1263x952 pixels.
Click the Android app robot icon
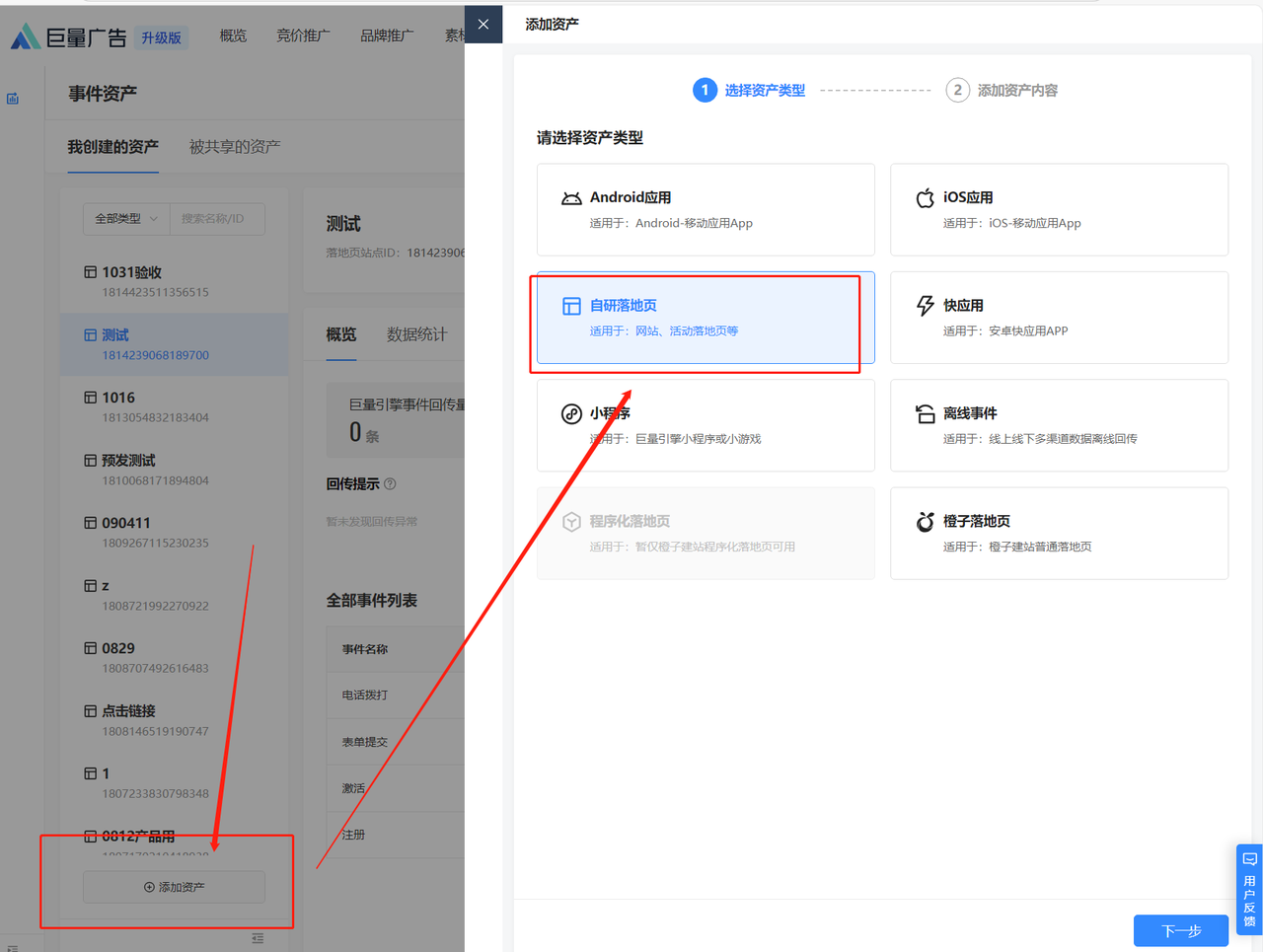pyautogui.click(x=571, y=198)
